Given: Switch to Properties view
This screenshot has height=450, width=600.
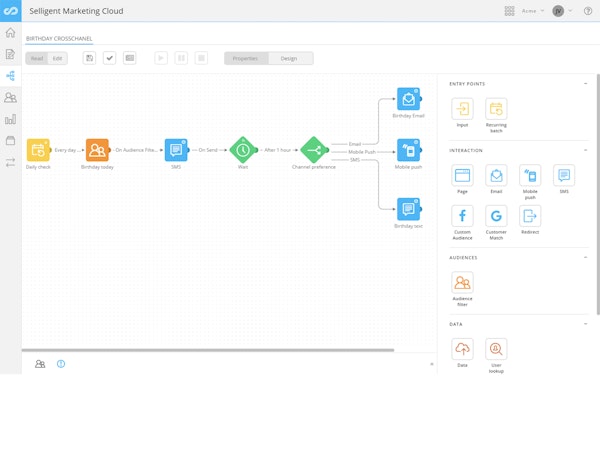Looking at the screenshot, I should tap(245, 58).
